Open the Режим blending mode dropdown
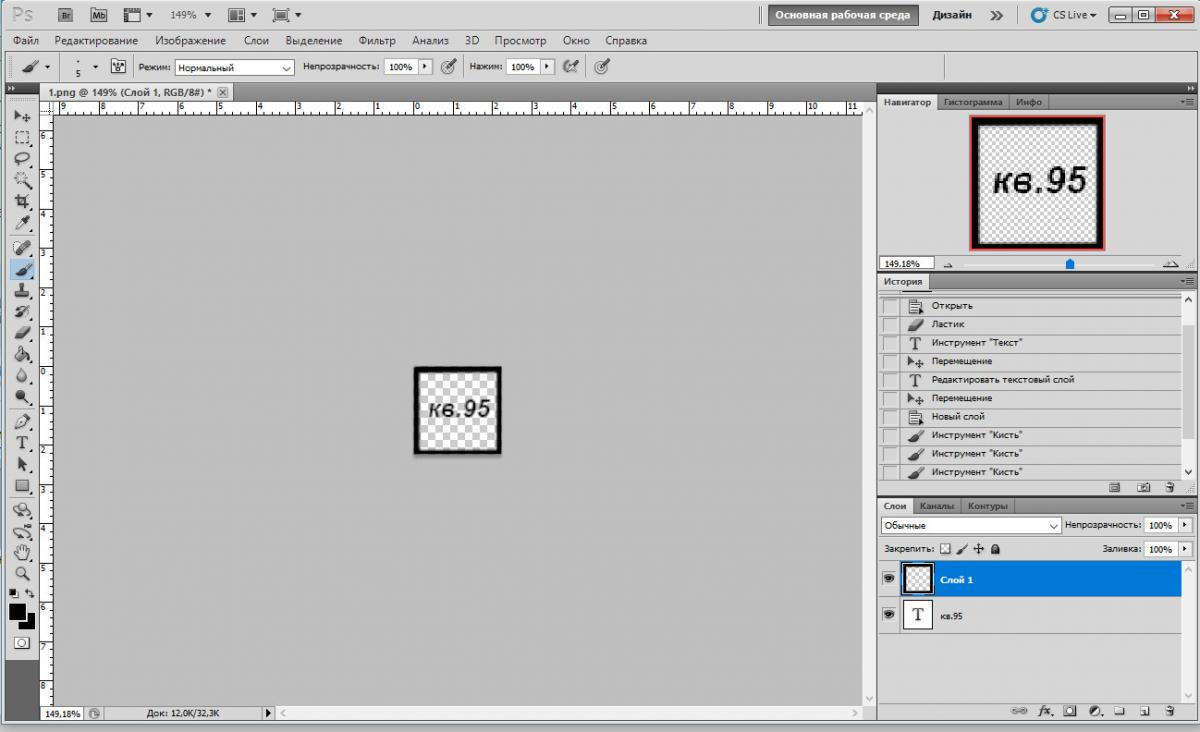The image size is (1200, 732). pos(234,67)
